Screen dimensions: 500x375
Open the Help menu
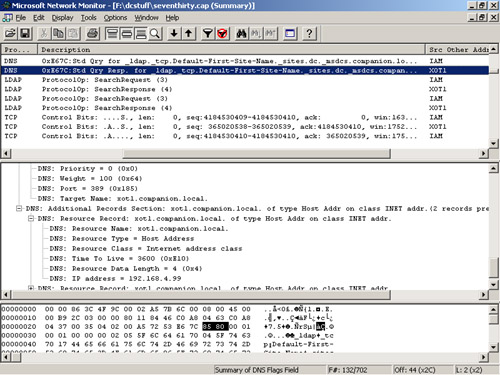[172, 18]
